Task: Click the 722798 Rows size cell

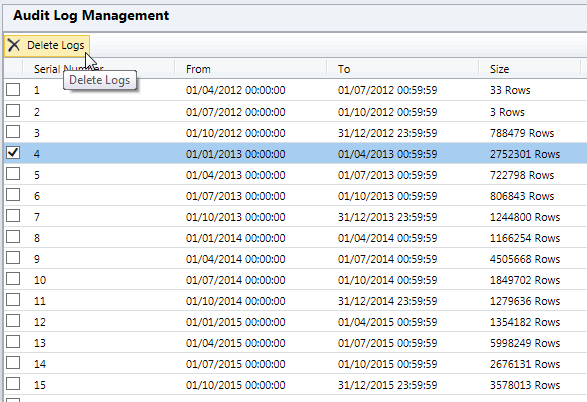Action: [522, 175]
